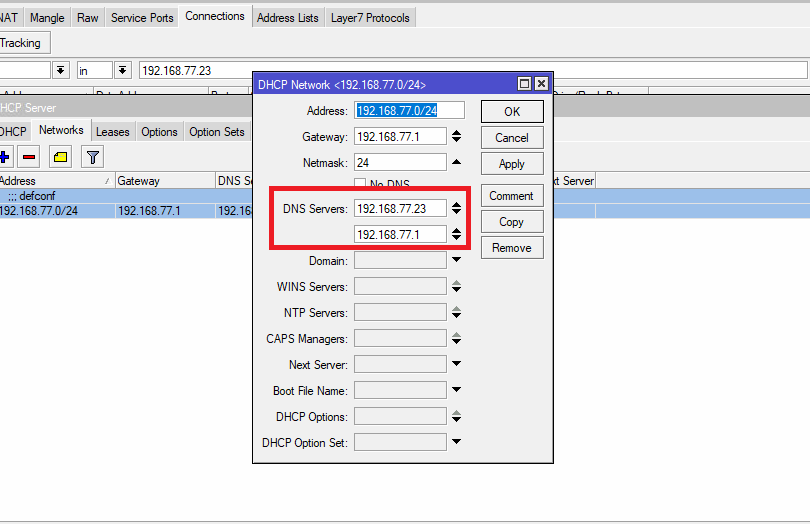Expand the Domain field arrow
The image size is (810, 524).
click(456, 260)
